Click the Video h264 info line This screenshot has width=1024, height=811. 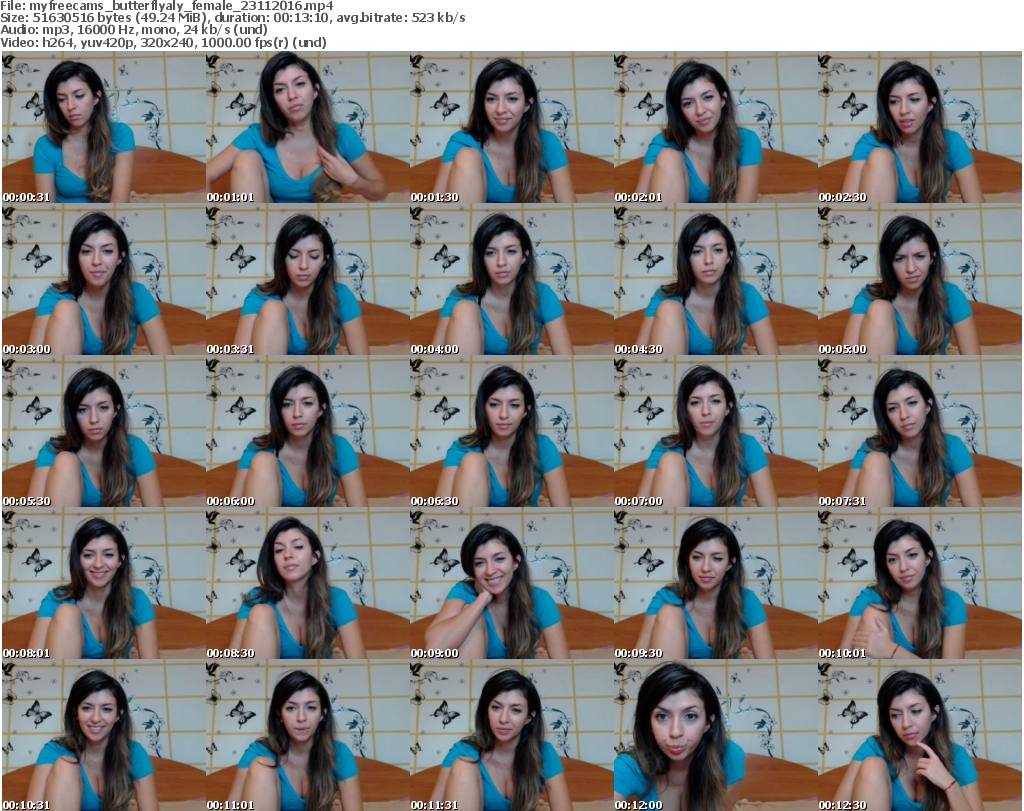pyautogui.click(x=163, y=42)
